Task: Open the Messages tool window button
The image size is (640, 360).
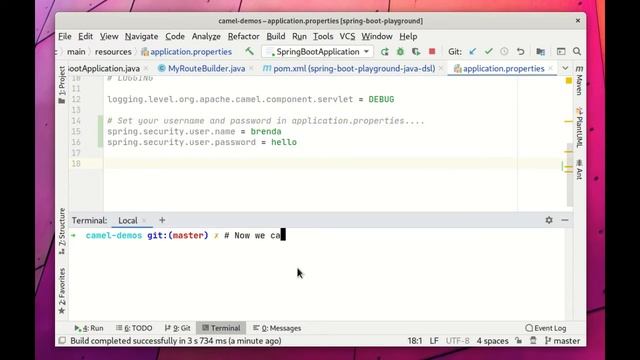Action: pyautogui.click(x=277, y=328)
